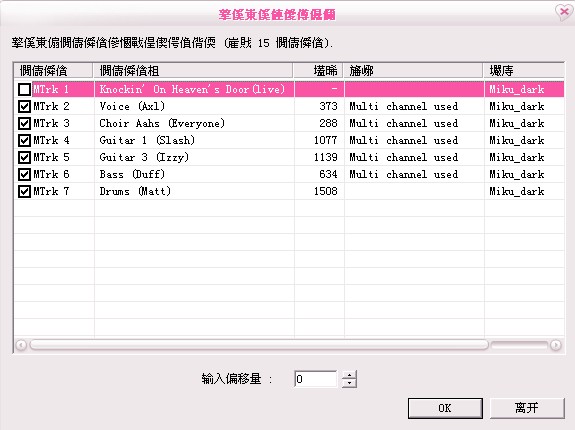Screen dimensions: 575x430
Task: Decrease offset with the spinner down arrow
Action: click(349, 383)
